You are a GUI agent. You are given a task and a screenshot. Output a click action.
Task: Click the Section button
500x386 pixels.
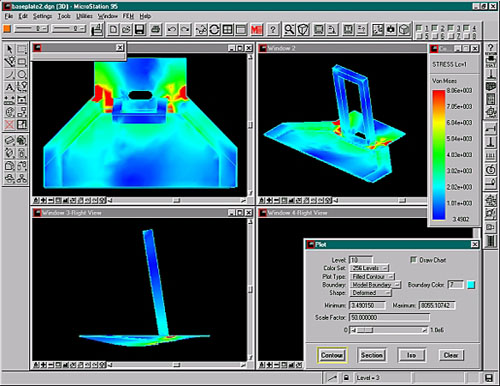click(372, 355)
